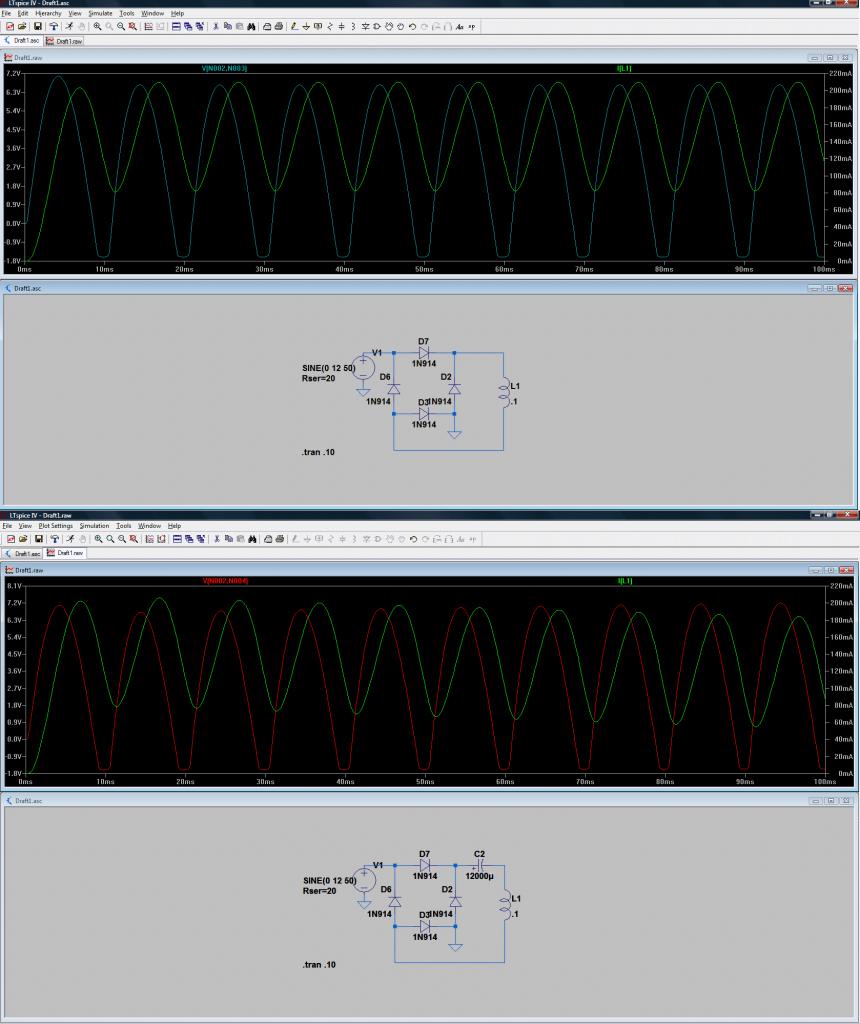Click .tran .10 directive in top schematic
Viewport: 860px width, 1024px height.
(318, 452)
